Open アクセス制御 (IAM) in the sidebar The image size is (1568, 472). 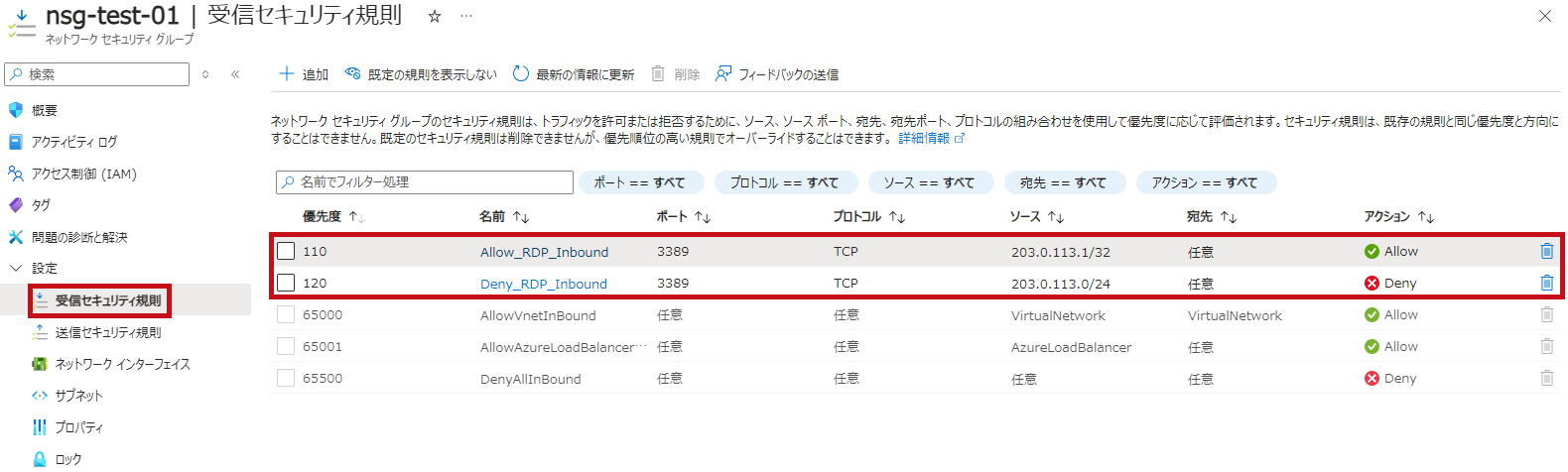click(x=83, y=174)
